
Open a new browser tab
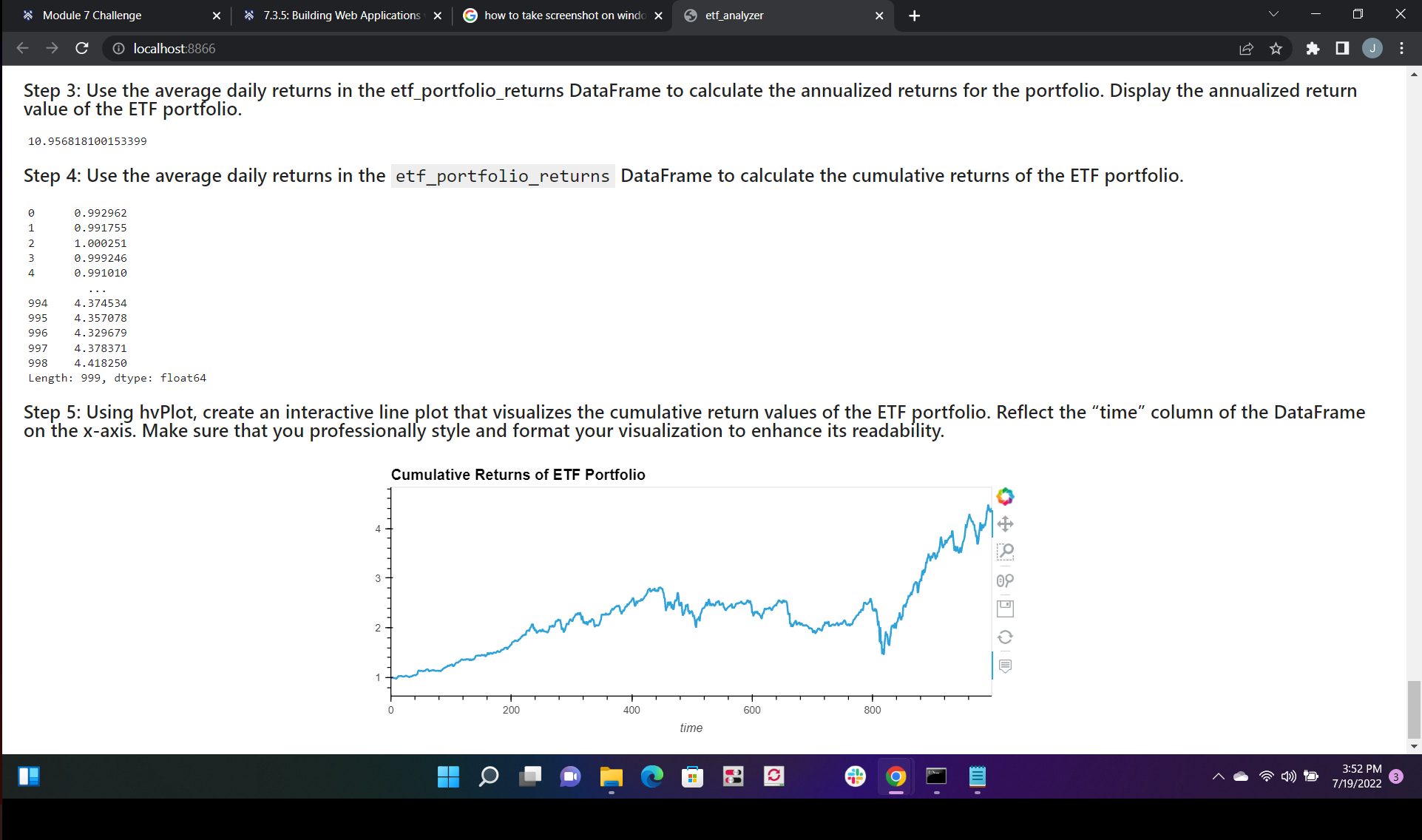[x=914, y=16]
